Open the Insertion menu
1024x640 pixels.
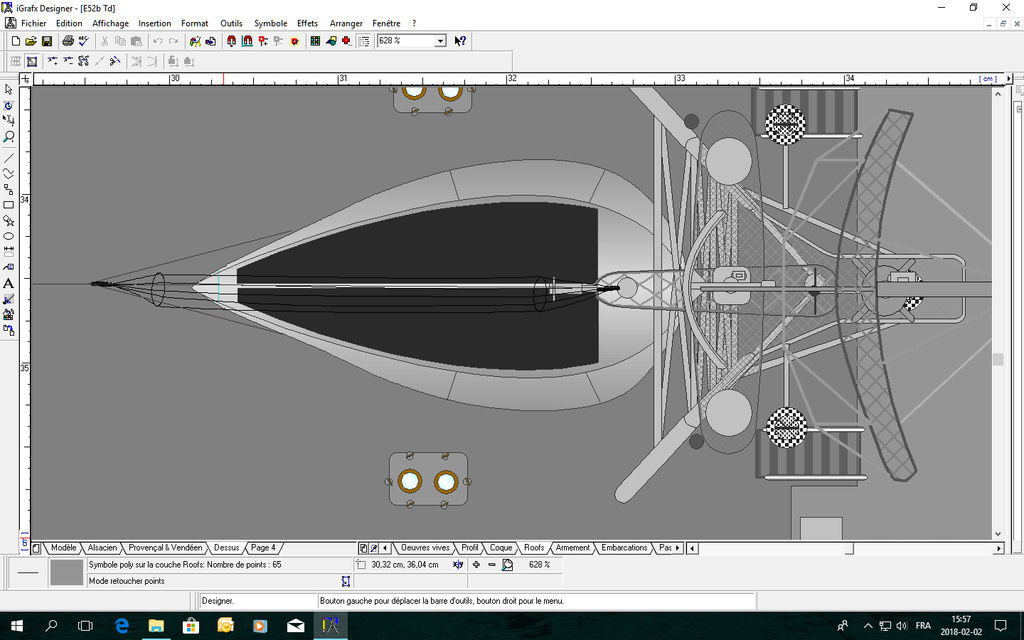(x=155, y=24)
